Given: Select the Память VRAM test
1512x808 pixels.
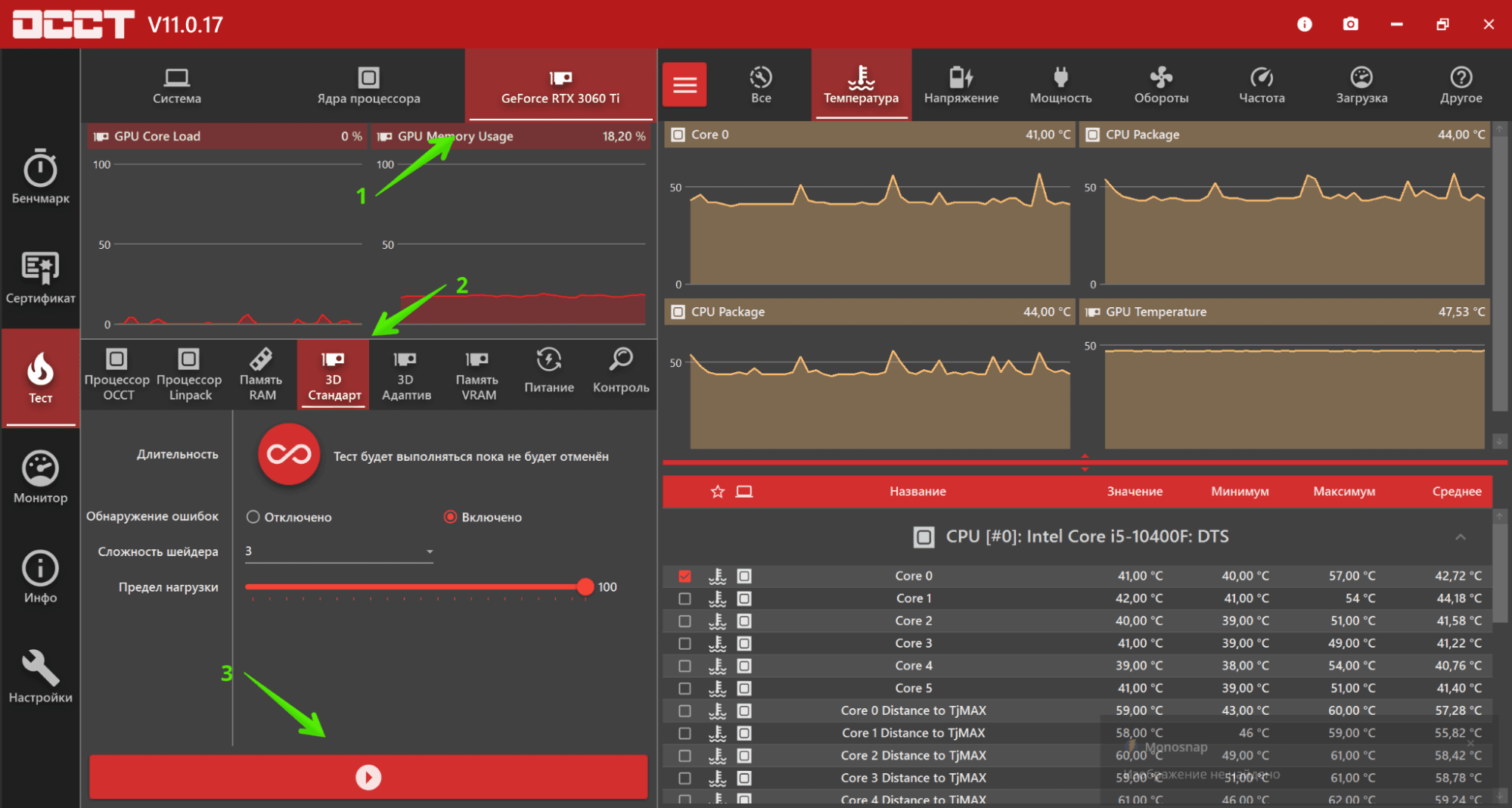Looking at the screenshot, I should [x=478, y=374].
